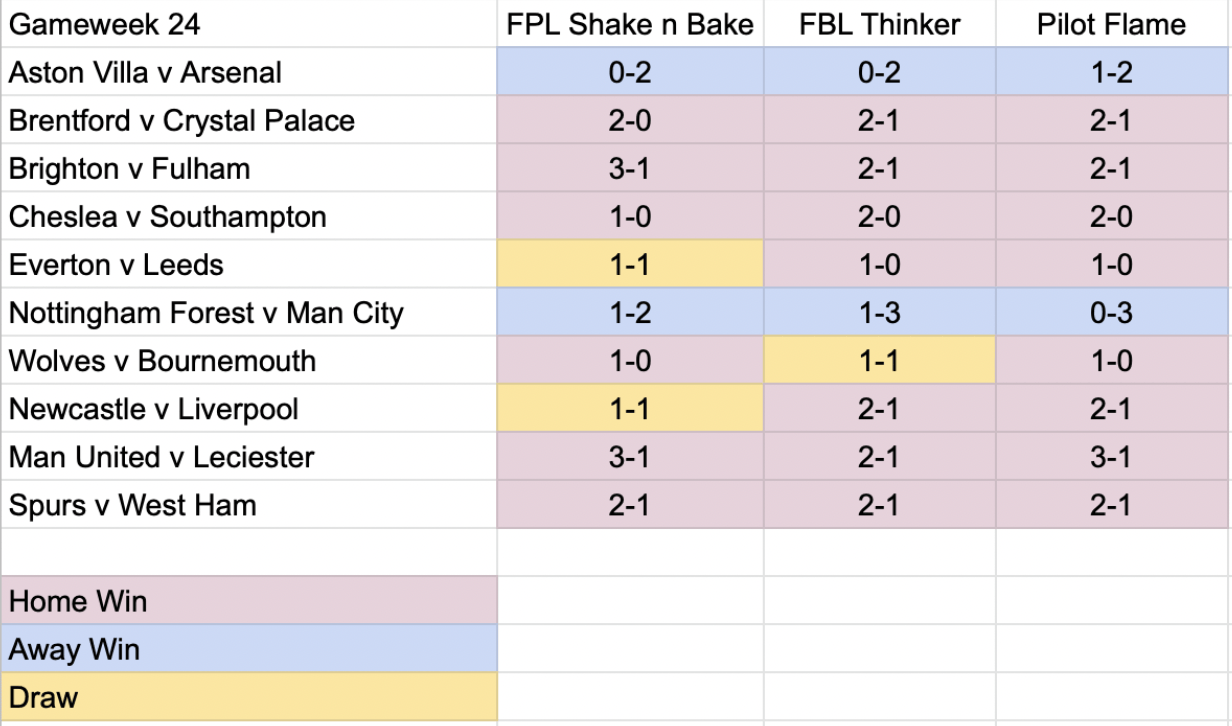Click the FBL Thinker header cell
Screen dimensions: 1232x726
tap(880, 24)
